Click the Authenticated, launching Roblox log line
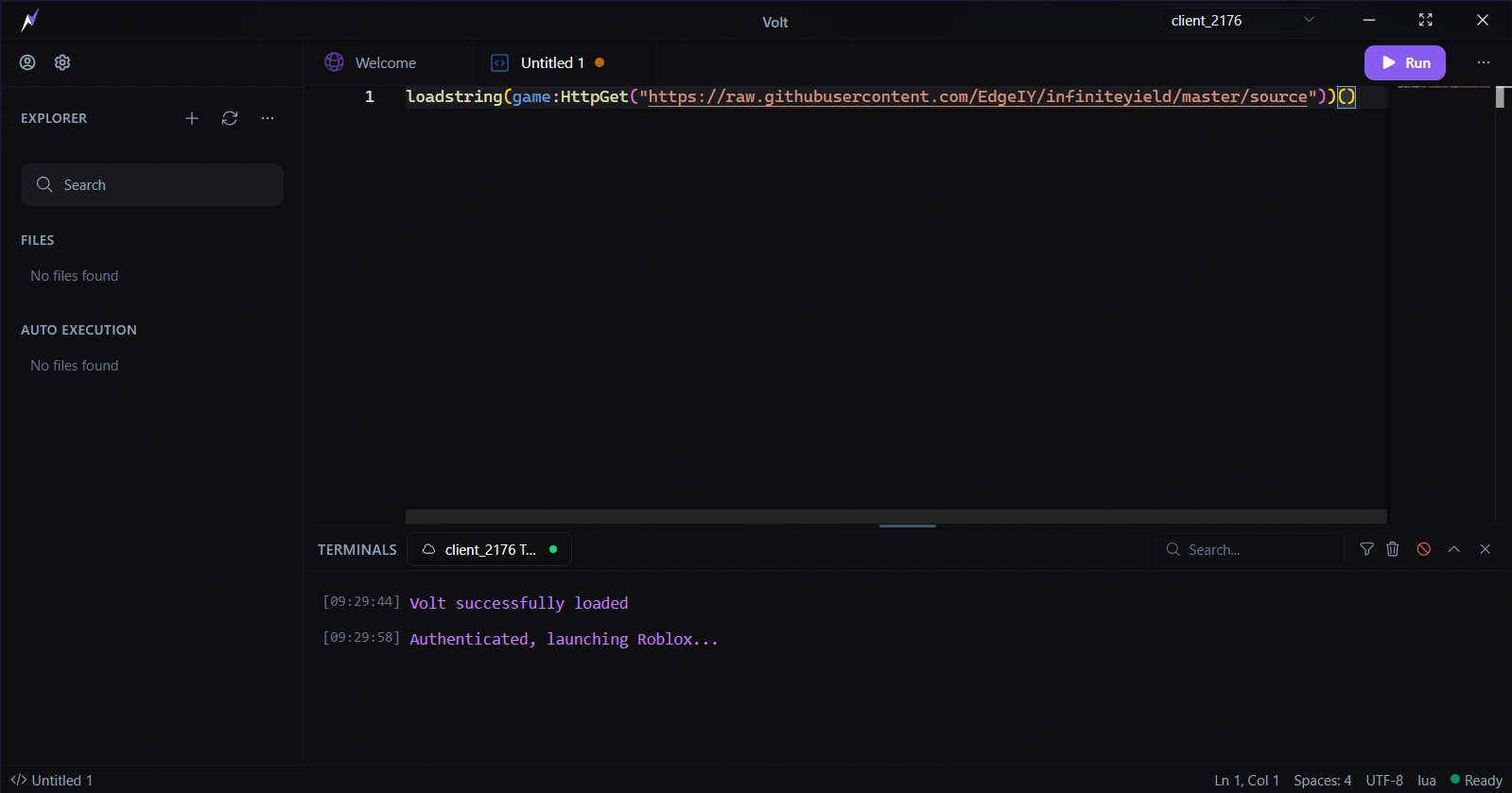This screenshot has height=793, width=1512. 565,639
